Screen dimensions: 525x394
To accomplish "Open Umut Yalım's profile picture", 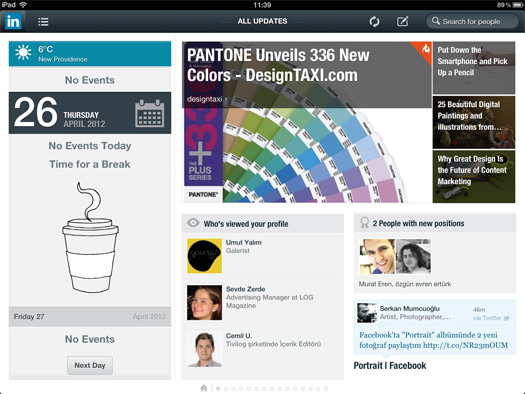I will 204,256.
